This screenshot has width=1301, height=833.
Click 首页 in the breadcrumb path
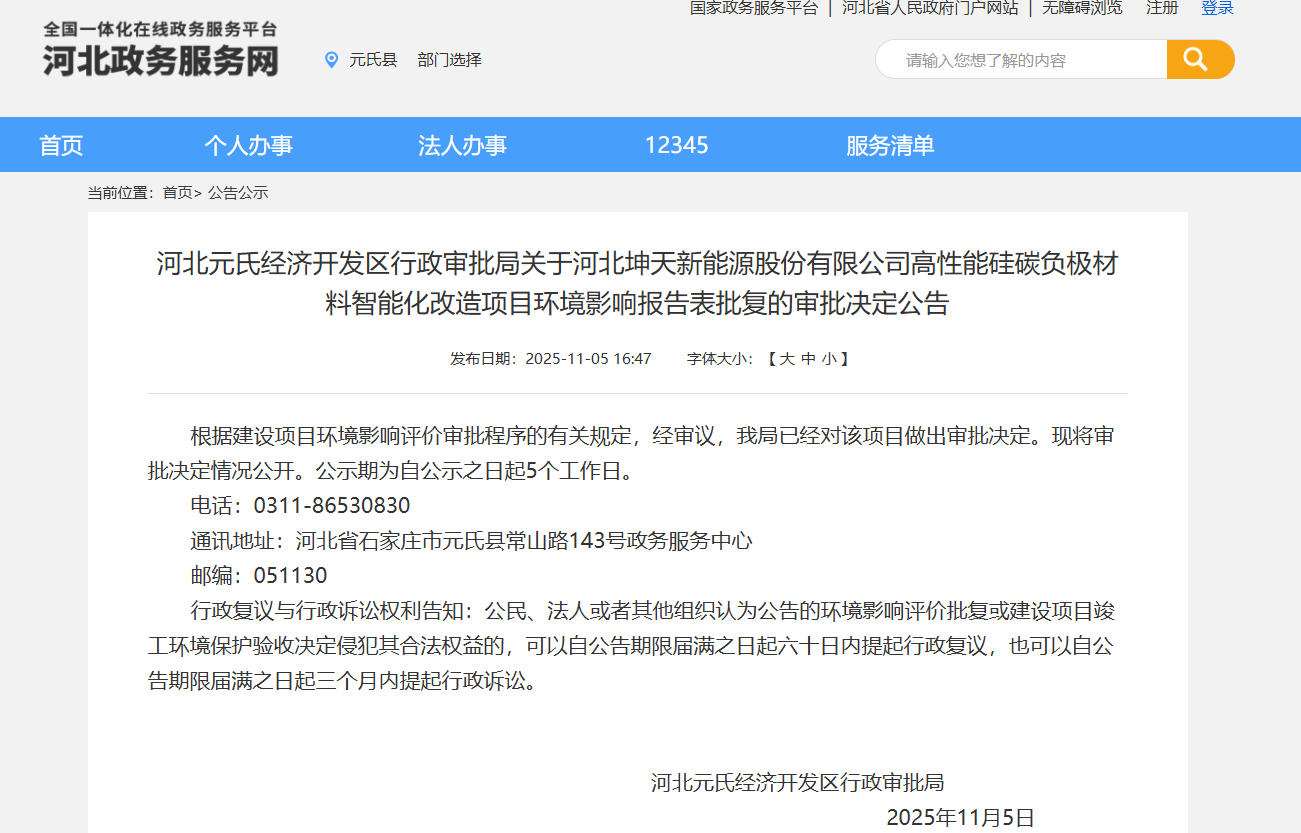177,193
